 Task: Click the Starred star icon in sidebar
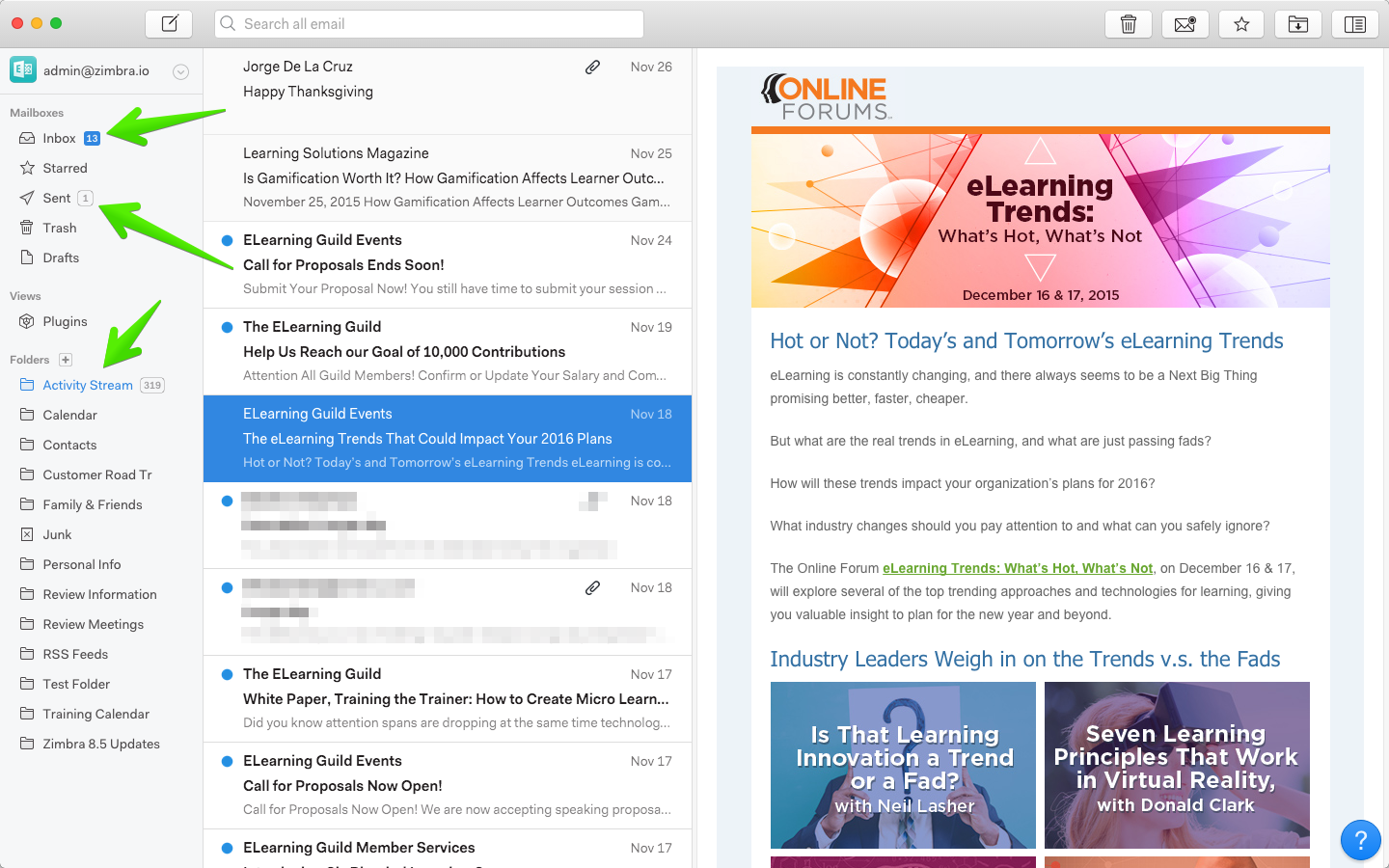click(27, 168)
